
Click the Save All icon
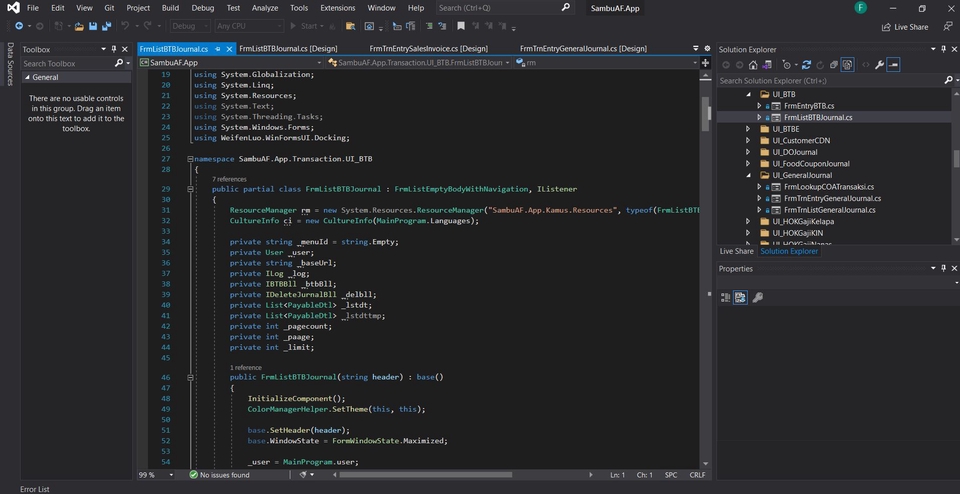click(107, 26)
